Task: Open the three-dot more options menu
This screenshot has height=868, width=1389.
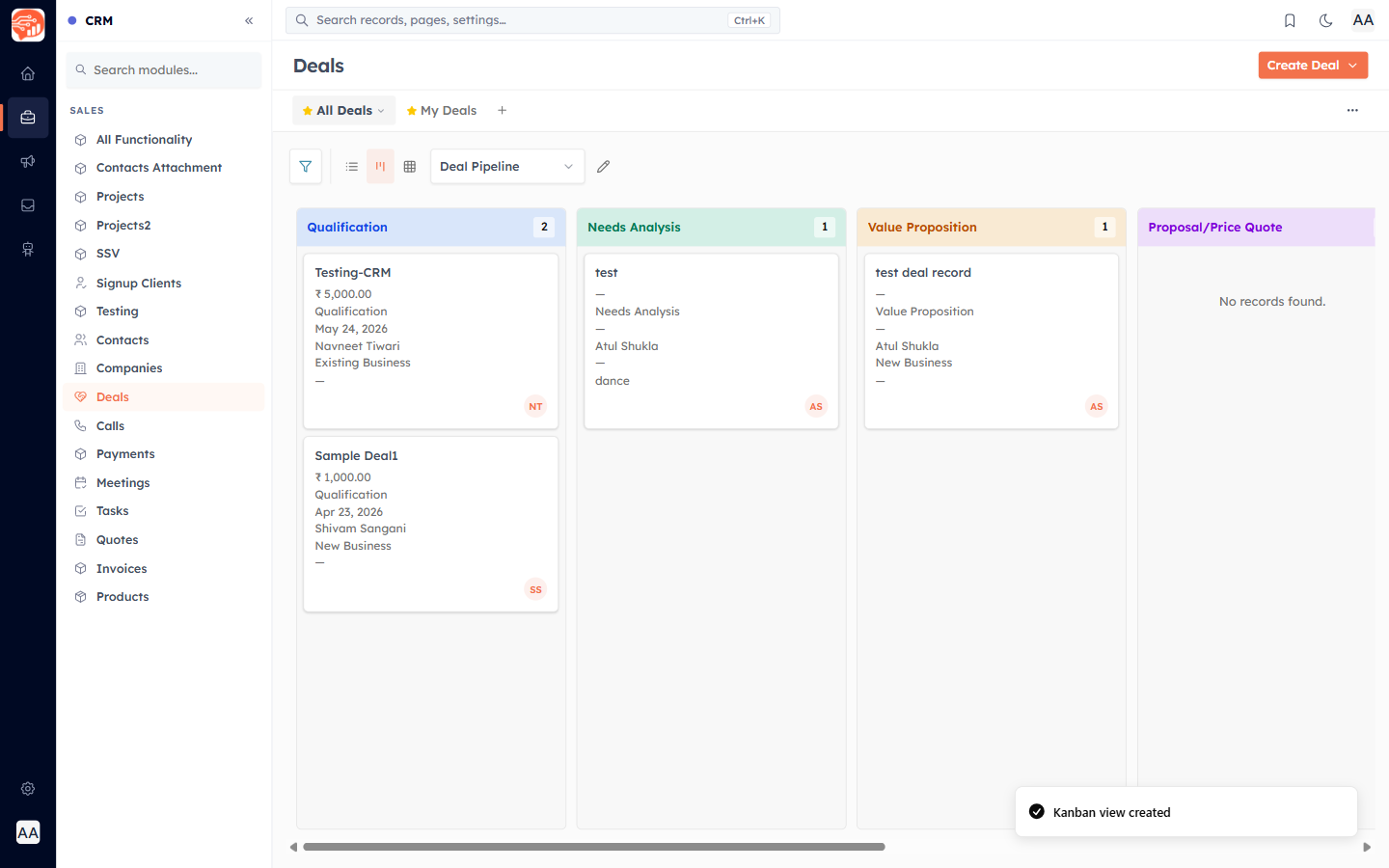Action: click(x=1352, y=111)
